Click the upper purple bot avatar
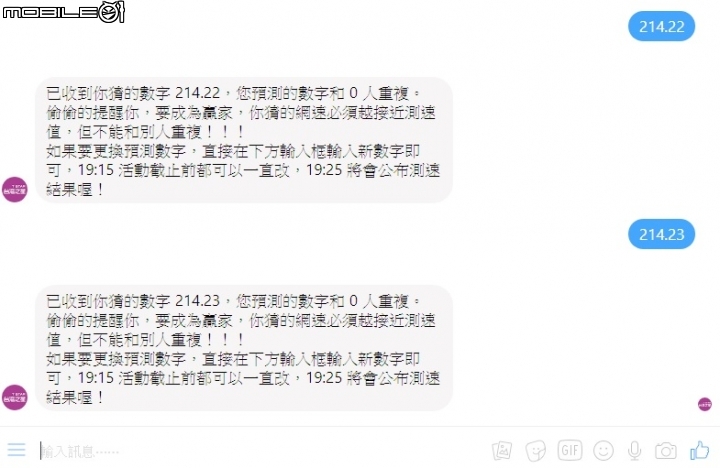This screenshot has width=720, height=468. [x=15, y=189]
